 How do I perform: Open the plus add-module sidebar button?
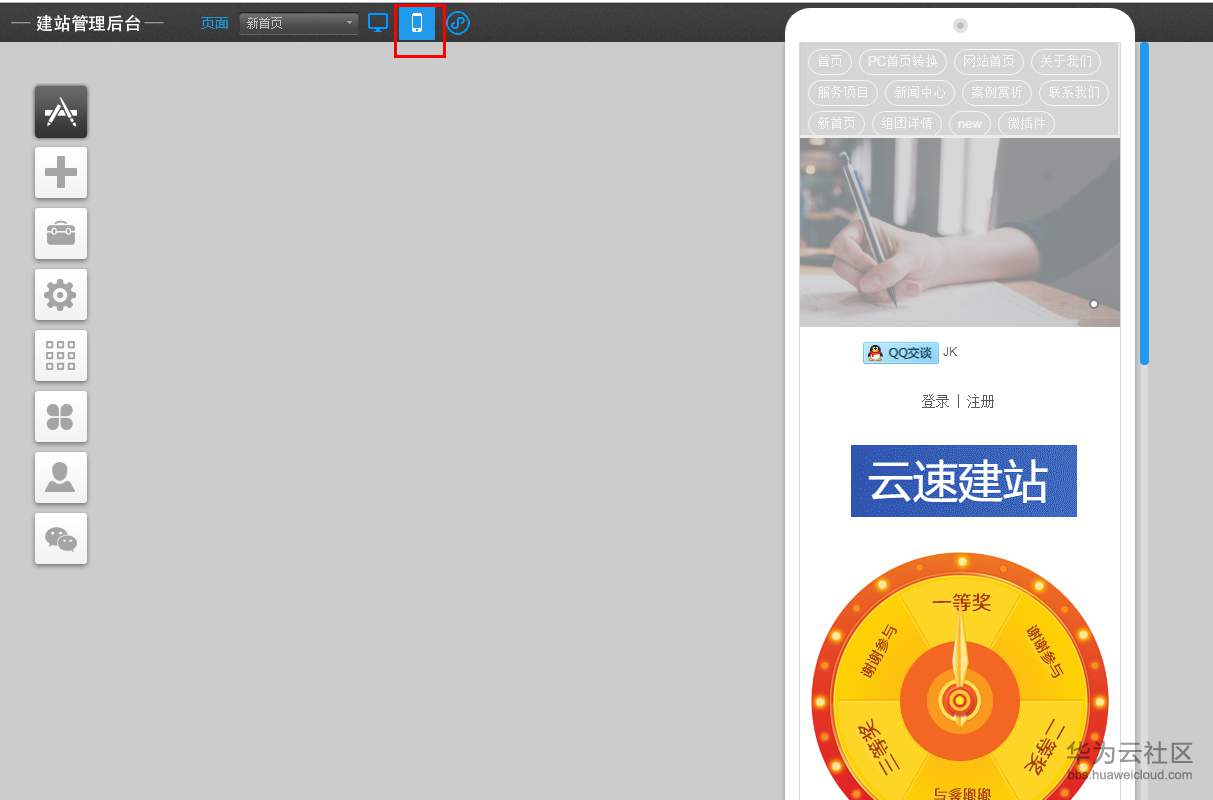(x=61, y=173)
